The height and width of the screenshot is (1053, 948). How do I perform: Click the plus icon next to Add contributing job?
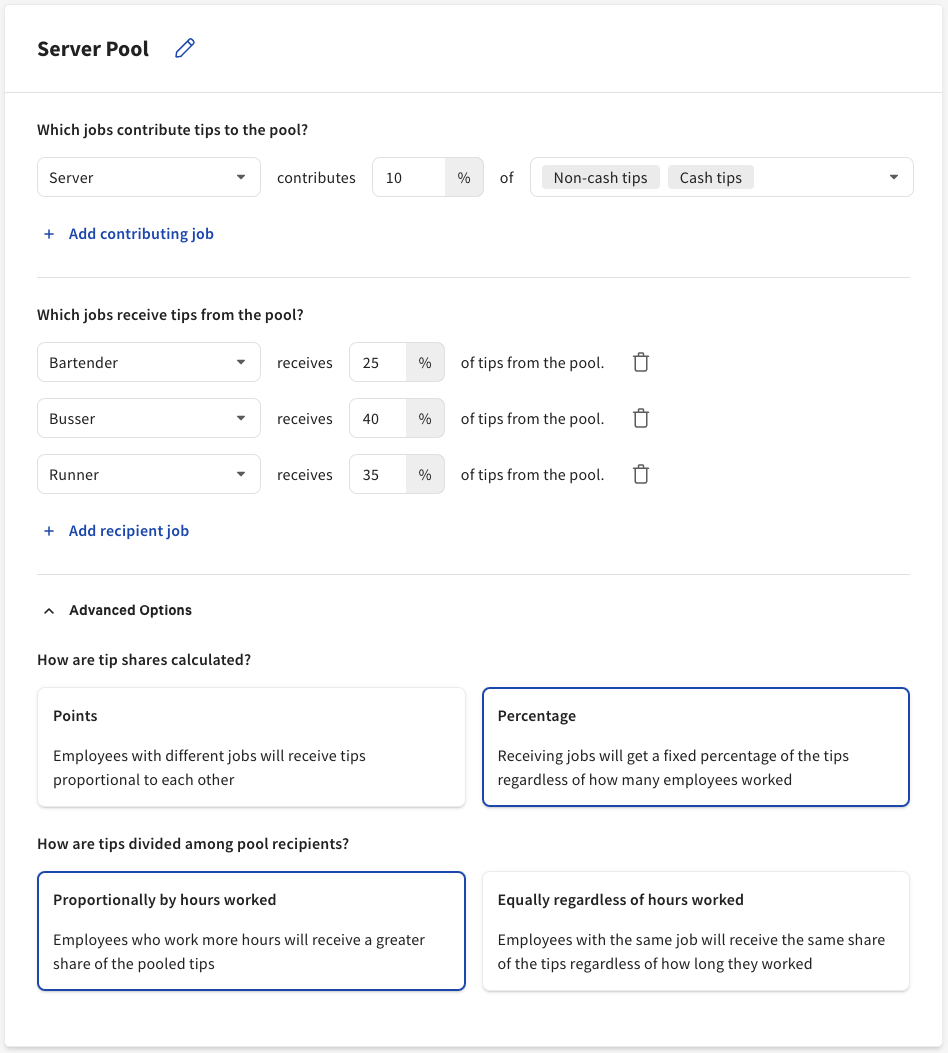pyautogui.click(x=49, y=233)
